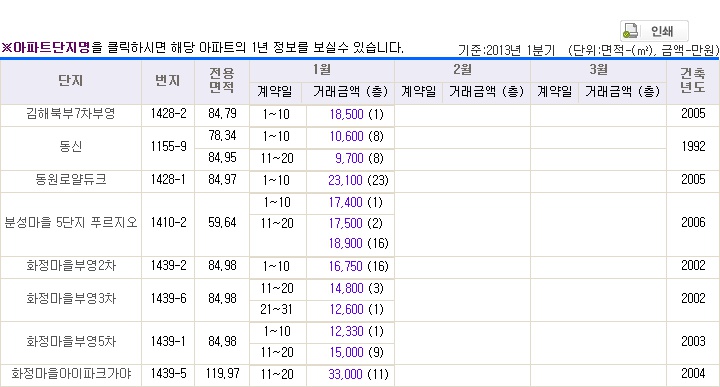Click 거래금액 (층) subheader under 3월

pyautogui.click(x=622, y=92)
